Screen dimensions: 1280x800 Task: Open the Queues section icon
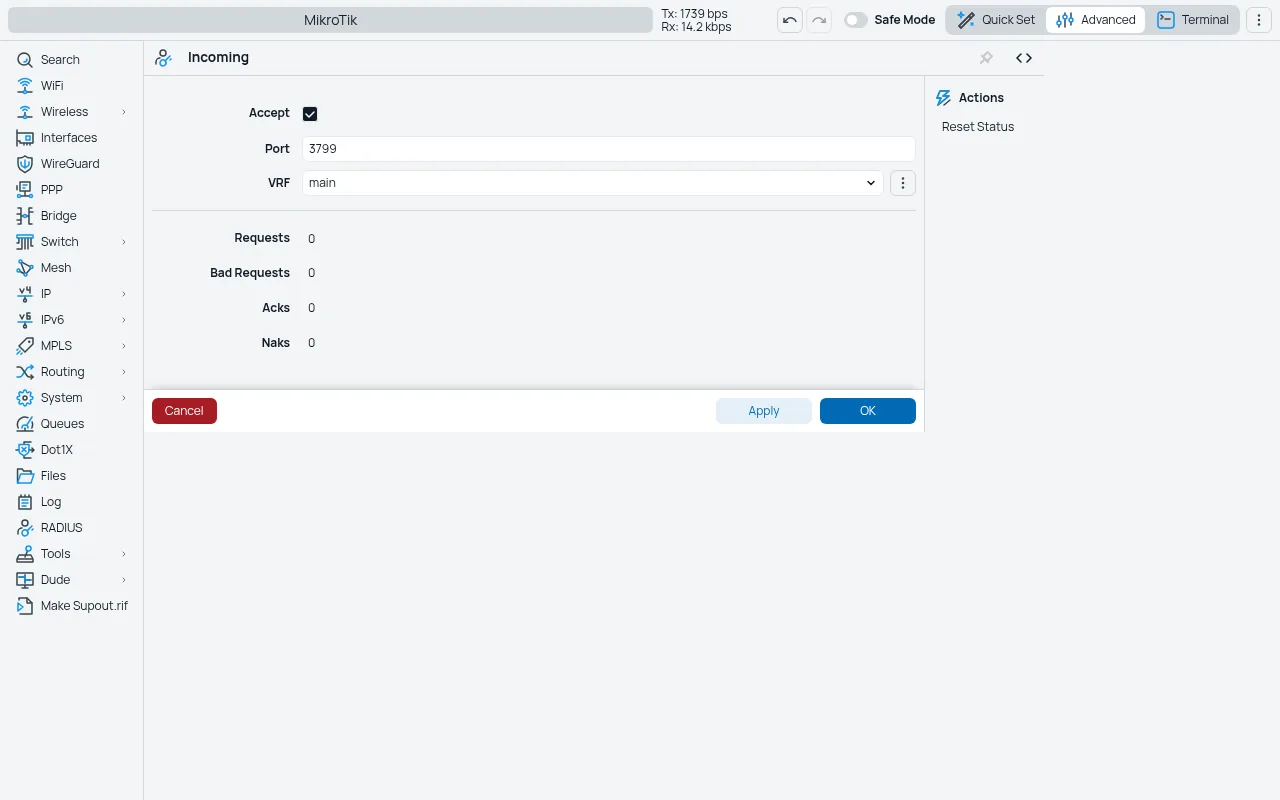click(25, 424)
